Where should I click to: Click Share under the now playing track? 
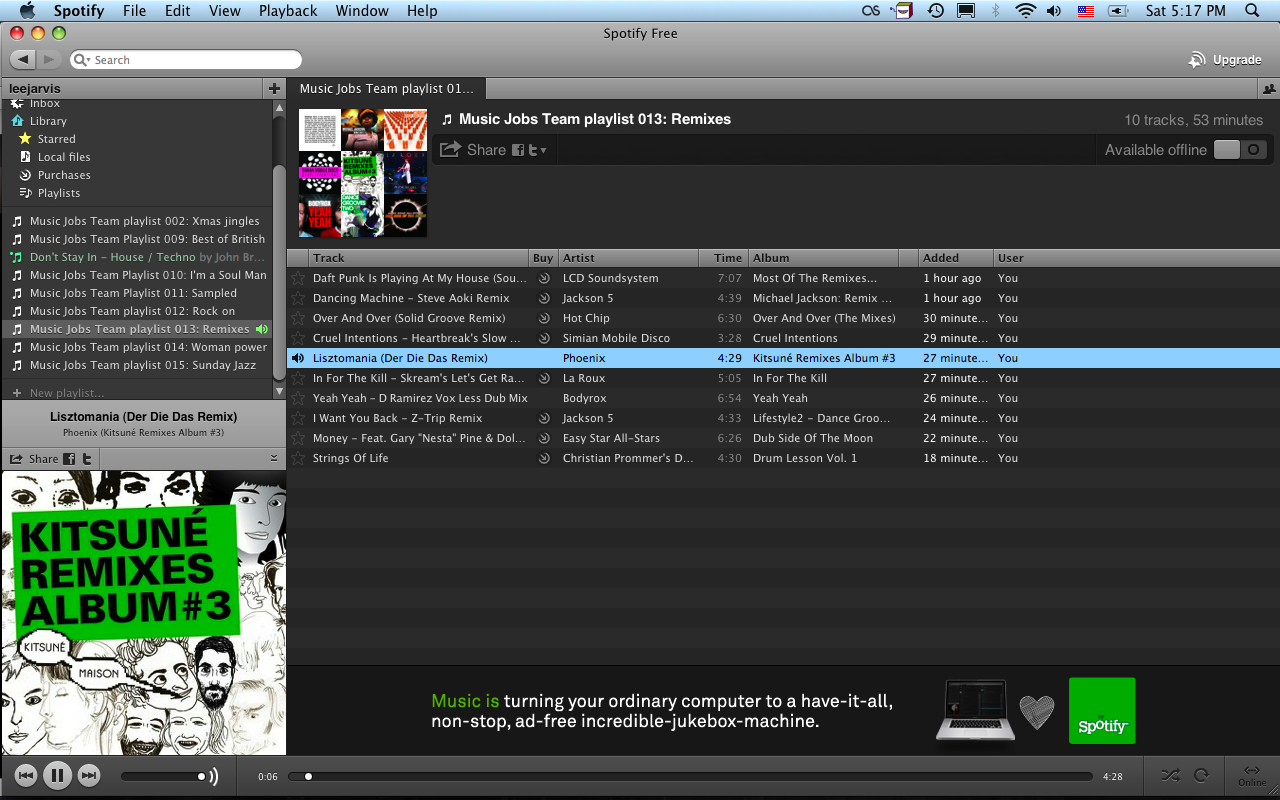click(34, 459)
